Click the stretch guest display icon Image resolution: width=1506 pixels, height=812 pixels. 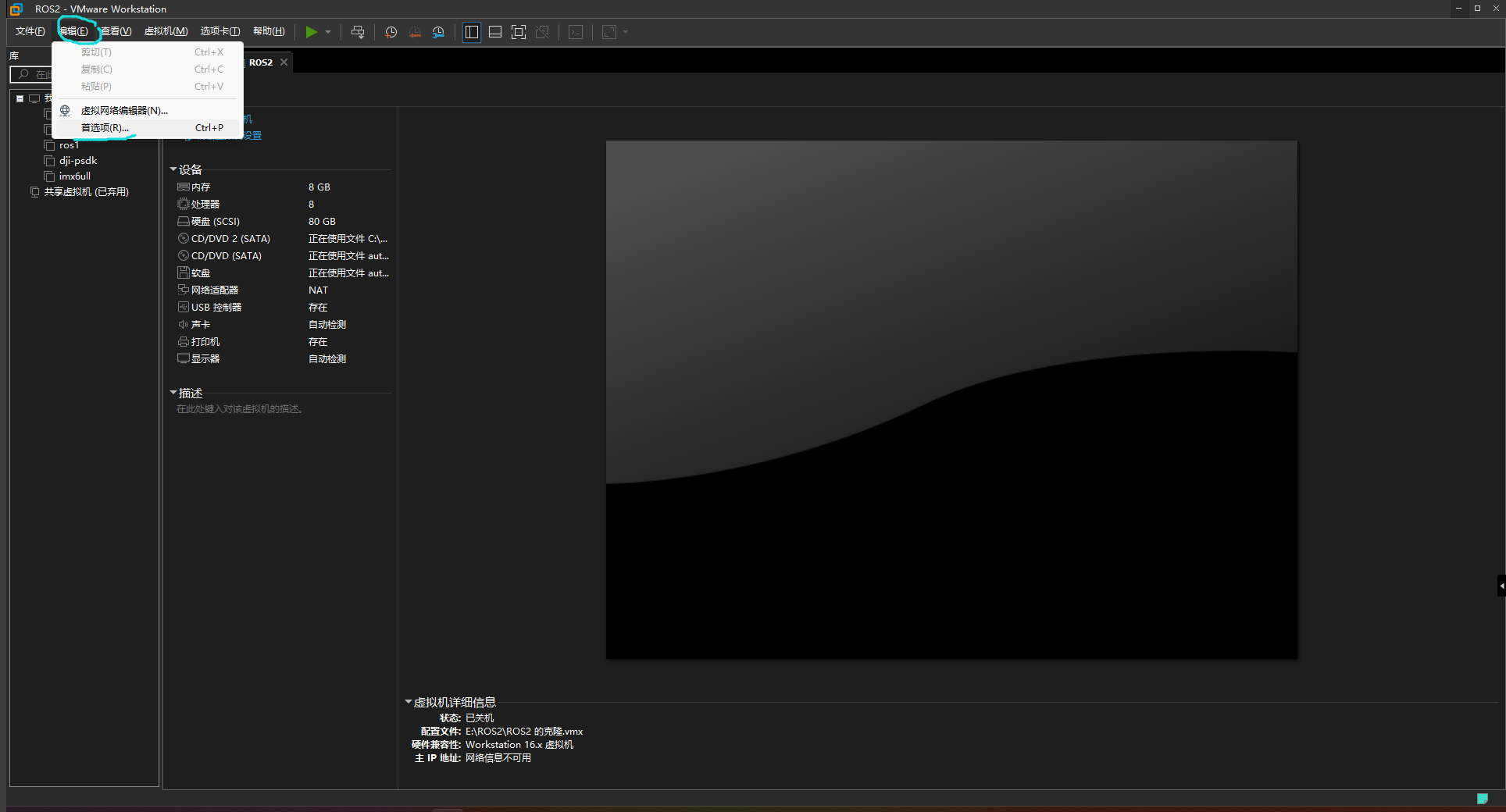tap(609, 32)
